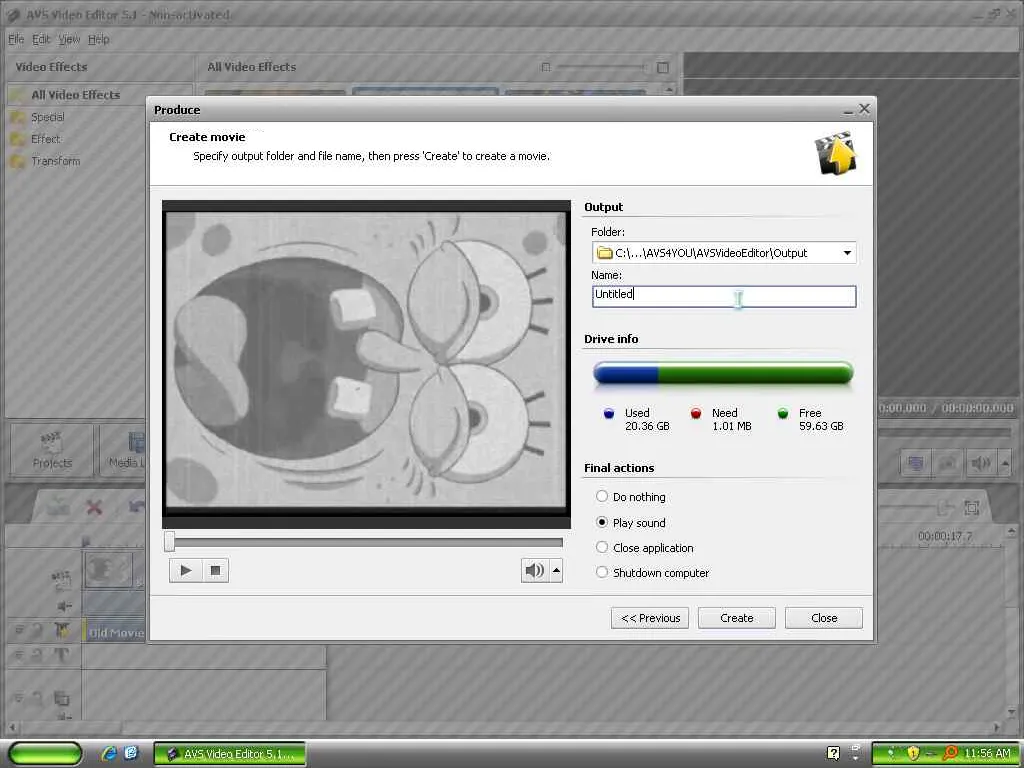
Task: Expand main window preview volume arrow
Action: pyautogui.click(x=1004, y=464)
